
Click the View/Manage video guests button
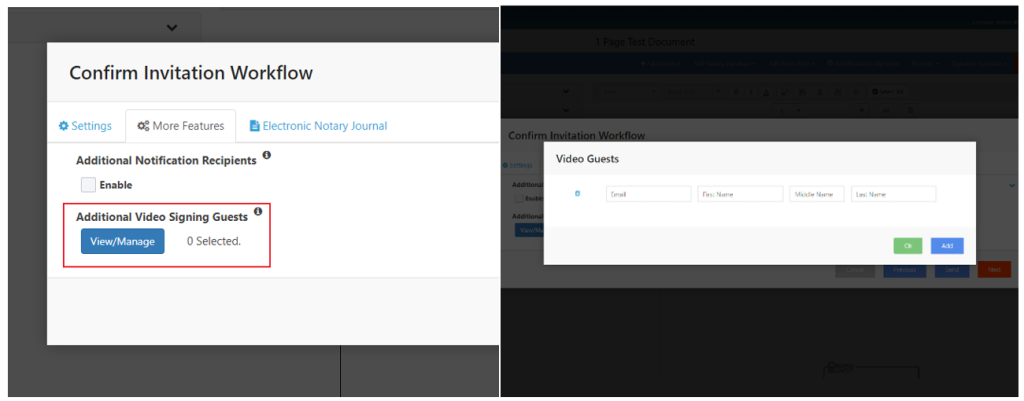tap(123, 241)
